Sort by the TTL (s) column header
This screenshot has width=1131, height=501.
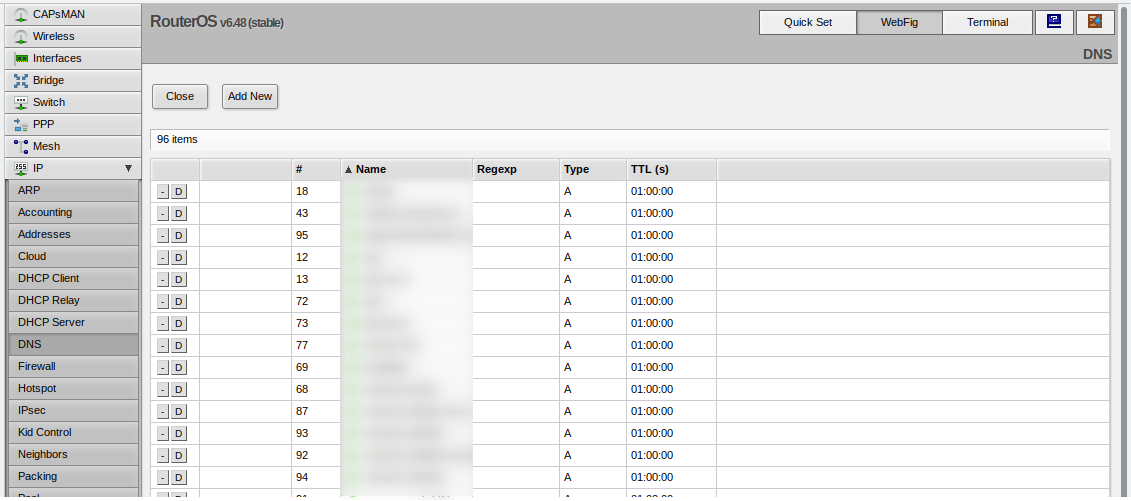tap(671, 169)
